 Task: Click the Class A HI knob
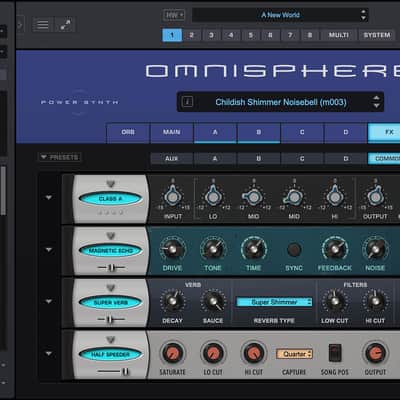(335, 197)
